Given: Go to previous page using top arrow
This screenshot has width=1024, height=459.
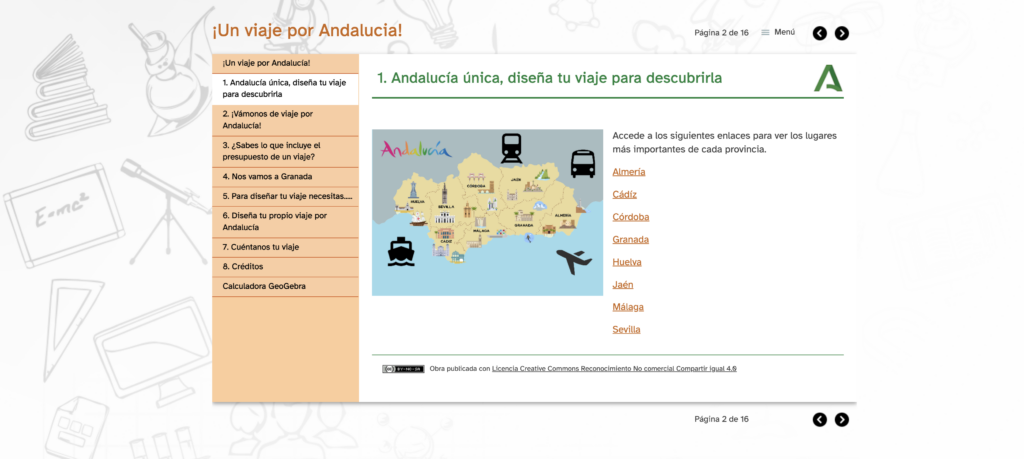Looking at the screenshot, I should [820, 33].
